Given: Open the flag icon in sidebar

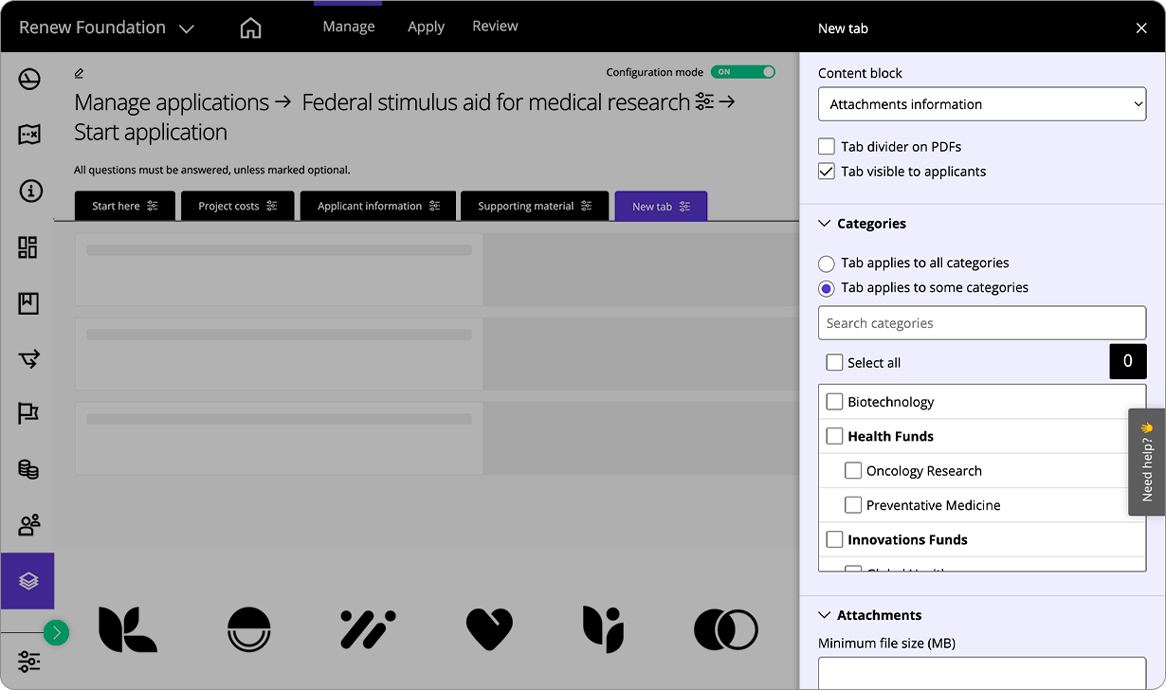Looking at the screenshot, I should tap(29, 413).
